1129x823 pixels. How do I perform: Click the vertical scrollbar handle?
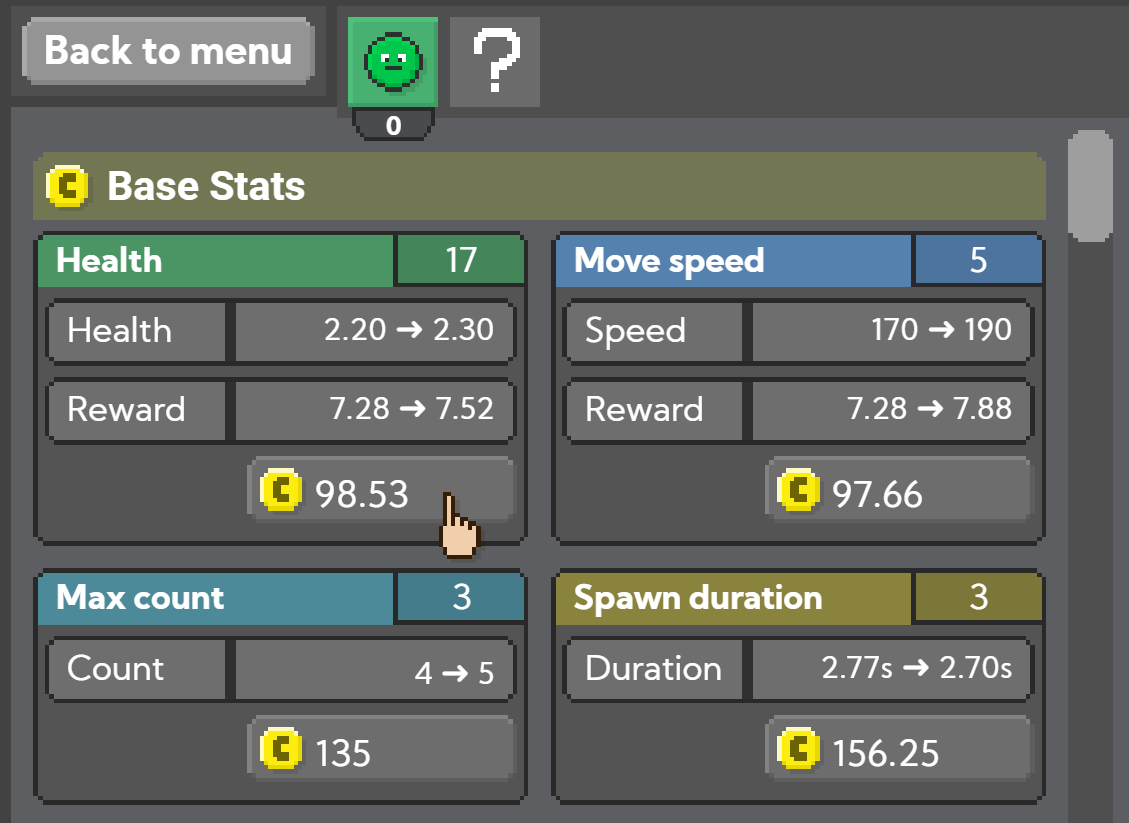click(1090, 185)
